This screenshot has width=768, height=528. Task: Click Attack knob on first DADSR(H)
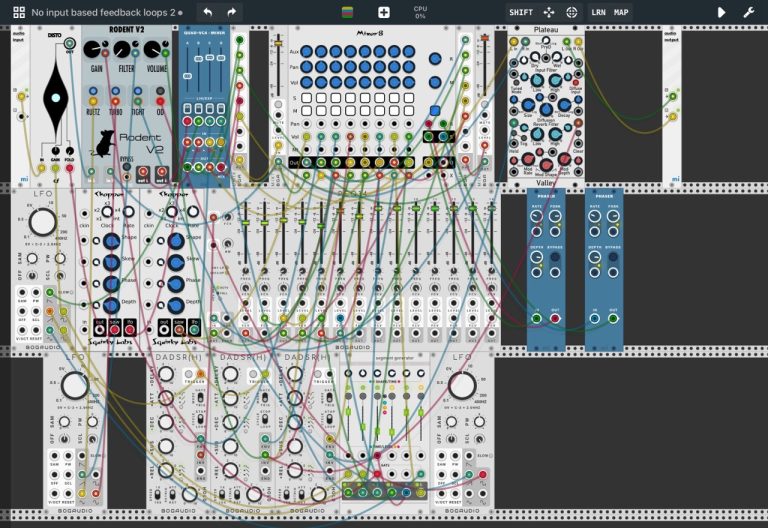click(x=166, y=398)
